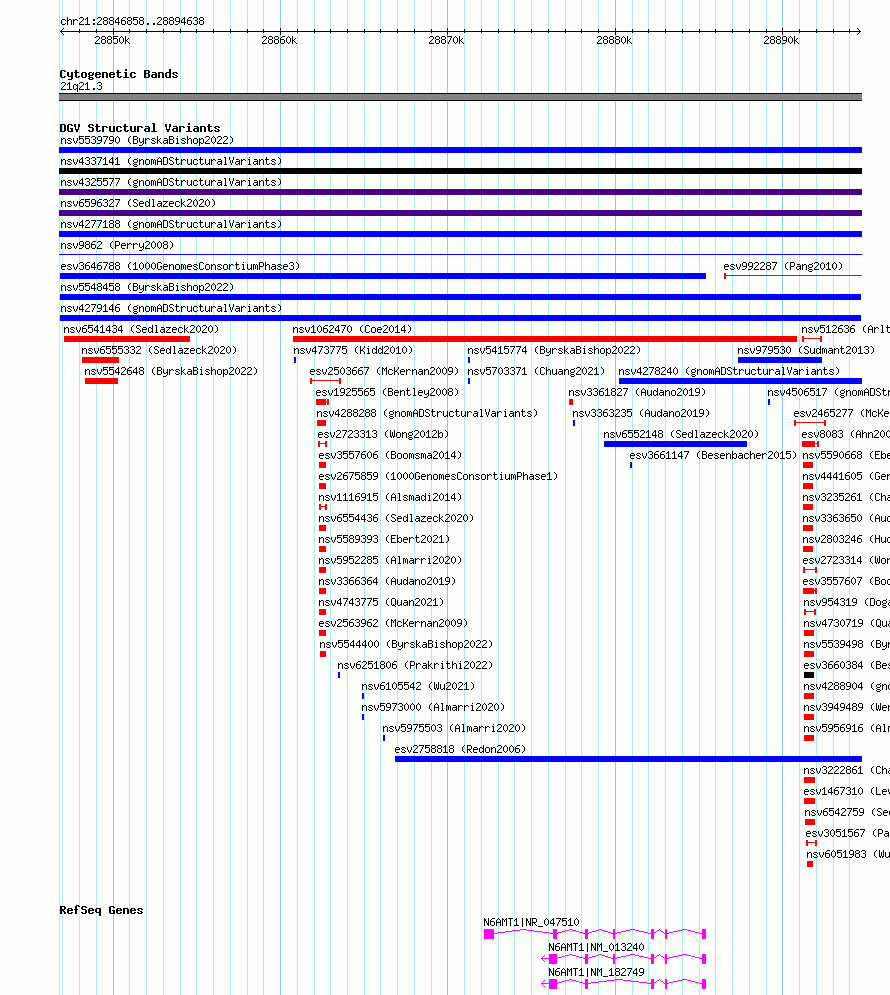
Task: Click the nsv5544400 (ByrskaBishop2022) label
Action: coord(406,643)
